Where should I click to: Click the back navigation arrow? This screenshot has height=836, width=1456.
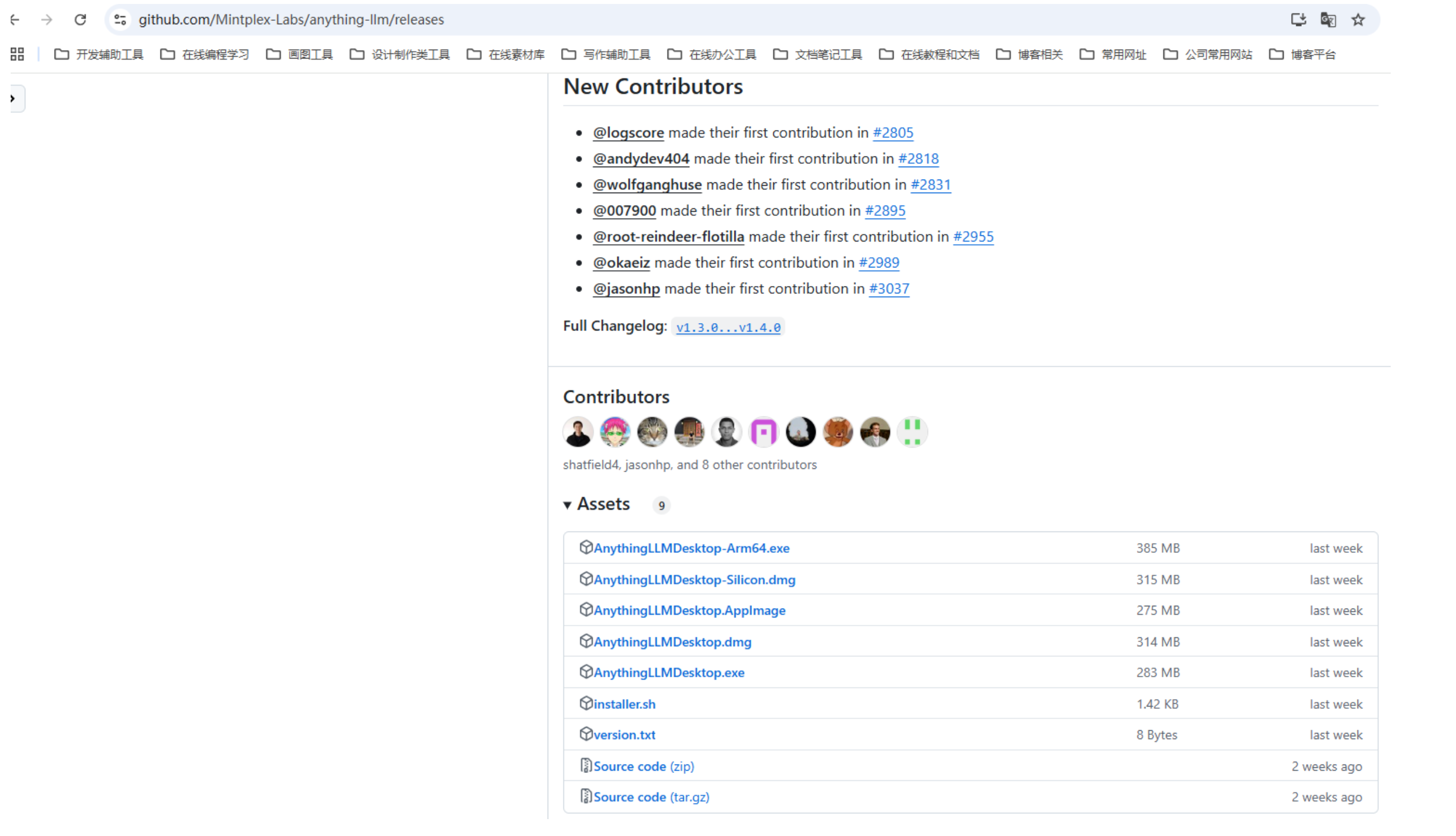pos(15,20)
